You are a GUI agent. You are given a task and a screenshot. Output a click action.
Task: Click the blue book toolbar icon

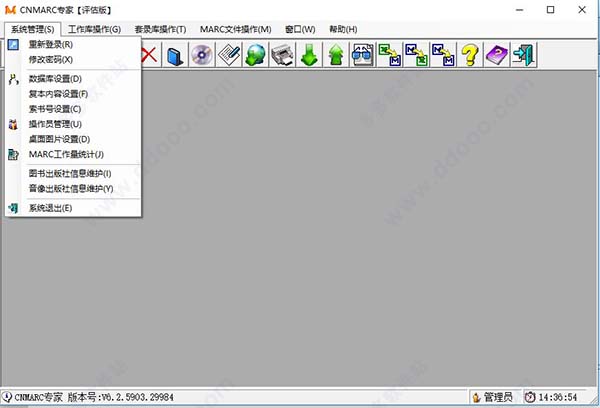point(175,55)
